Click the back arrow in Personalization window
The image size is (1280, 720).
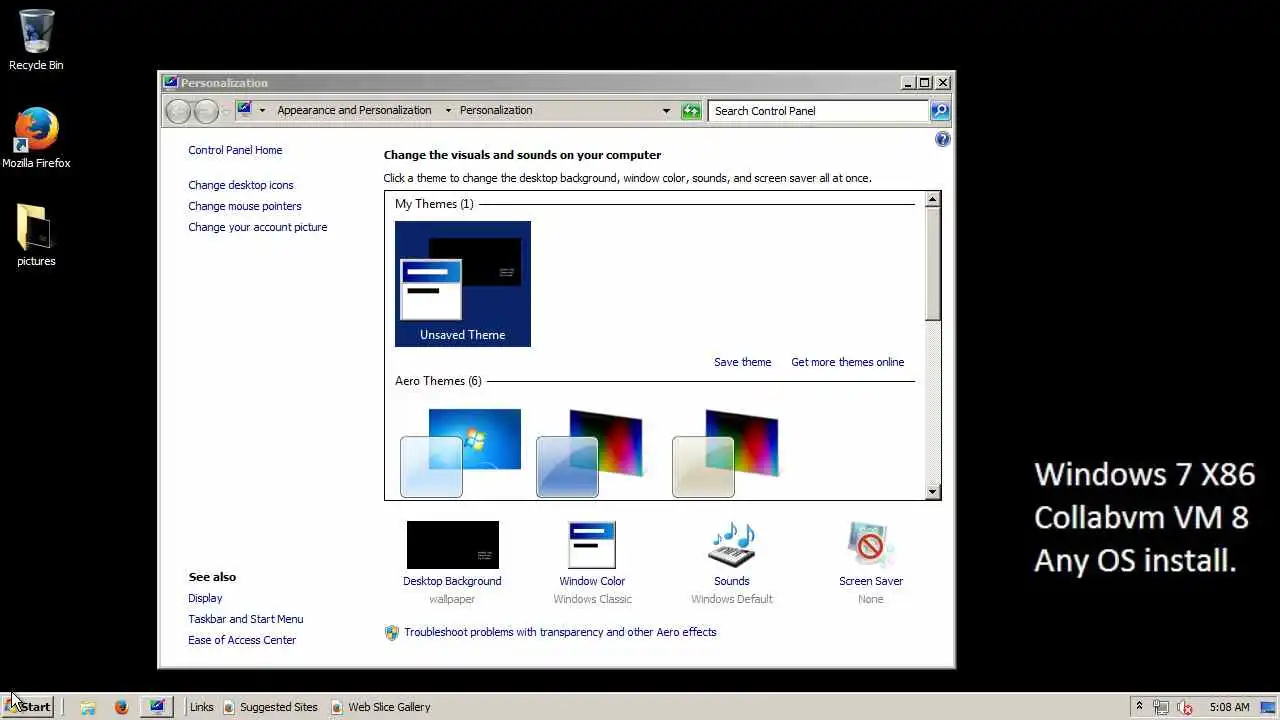click(179, 111)
